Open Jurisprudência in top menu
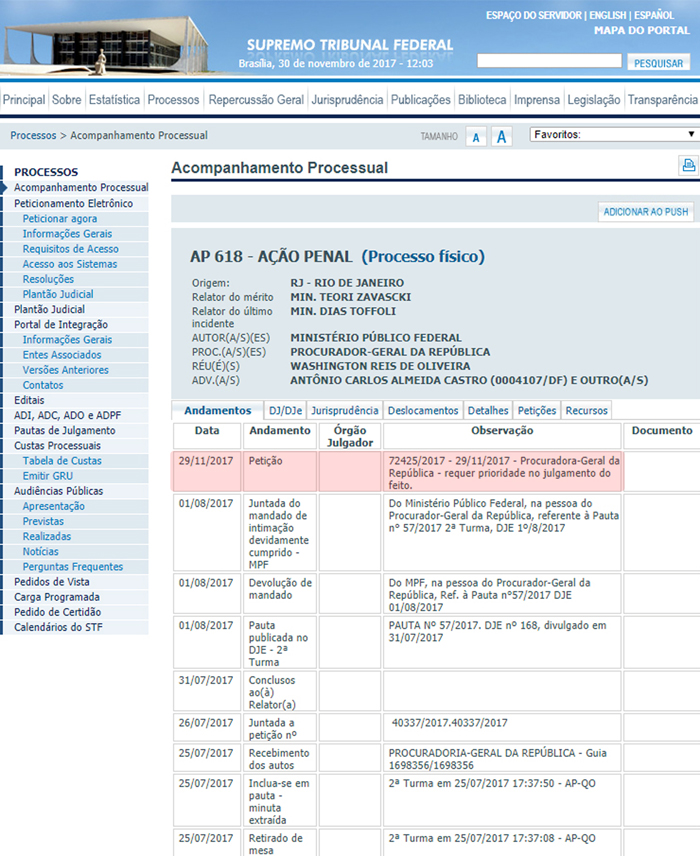Image resolution: width=700 pixels, height=856 pixels. (347, 100)
